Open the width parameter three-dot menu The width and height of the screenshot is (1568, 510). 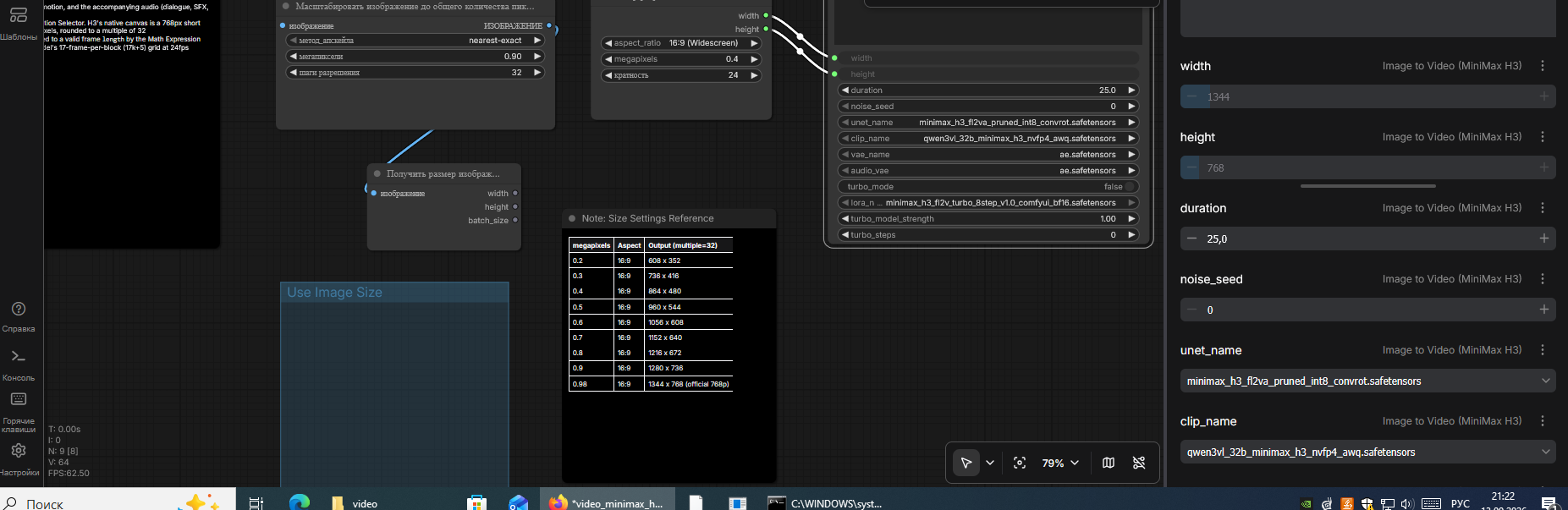pyautogui.click(x=1543, y=66)
